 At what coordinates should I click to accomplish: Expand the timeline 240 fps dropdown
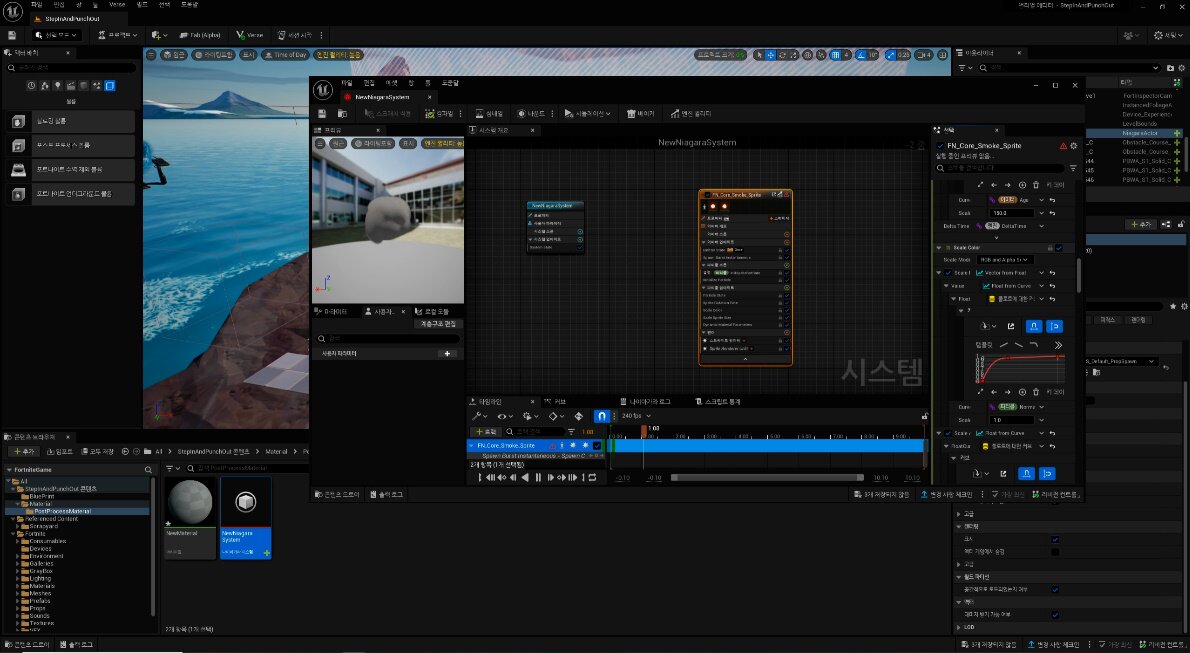(x=635, y=416)
